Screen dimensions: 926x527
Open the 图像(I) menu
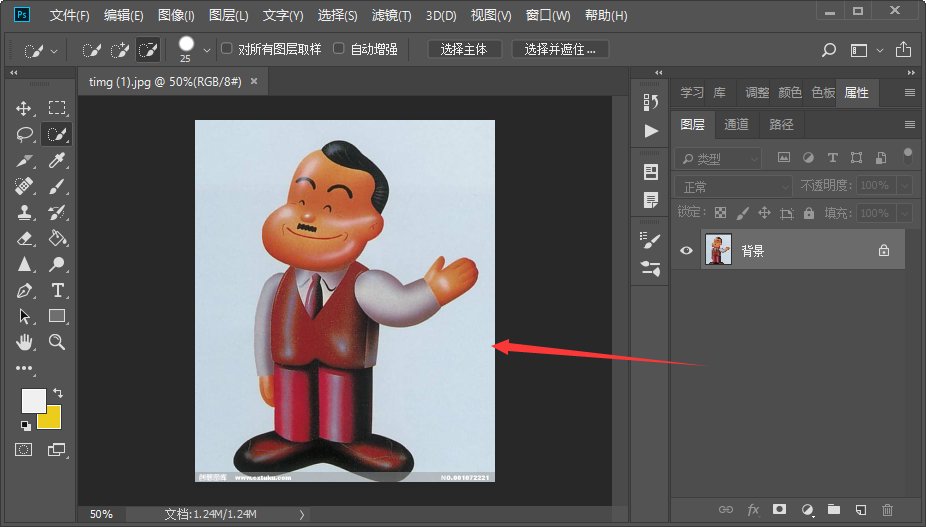(x=176, y=15)
